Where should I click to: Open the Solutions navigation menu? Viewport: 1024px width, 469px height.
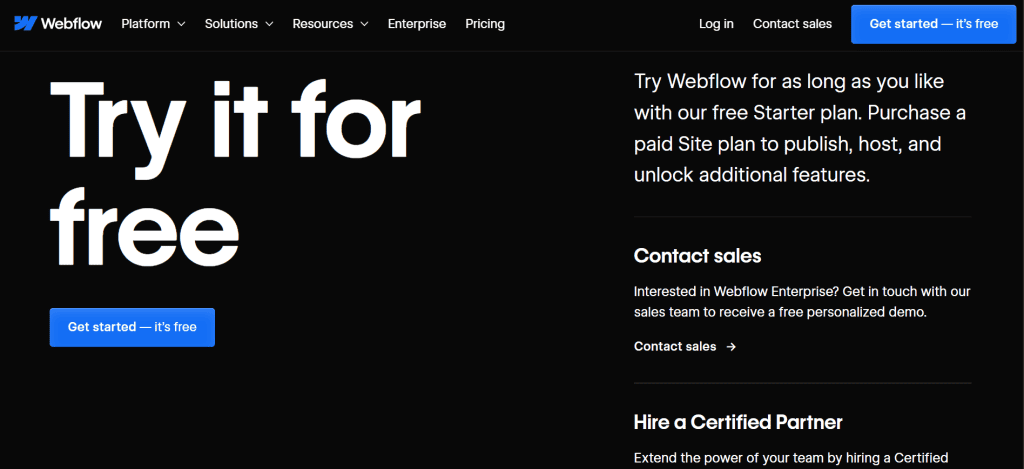coord(231,24)
